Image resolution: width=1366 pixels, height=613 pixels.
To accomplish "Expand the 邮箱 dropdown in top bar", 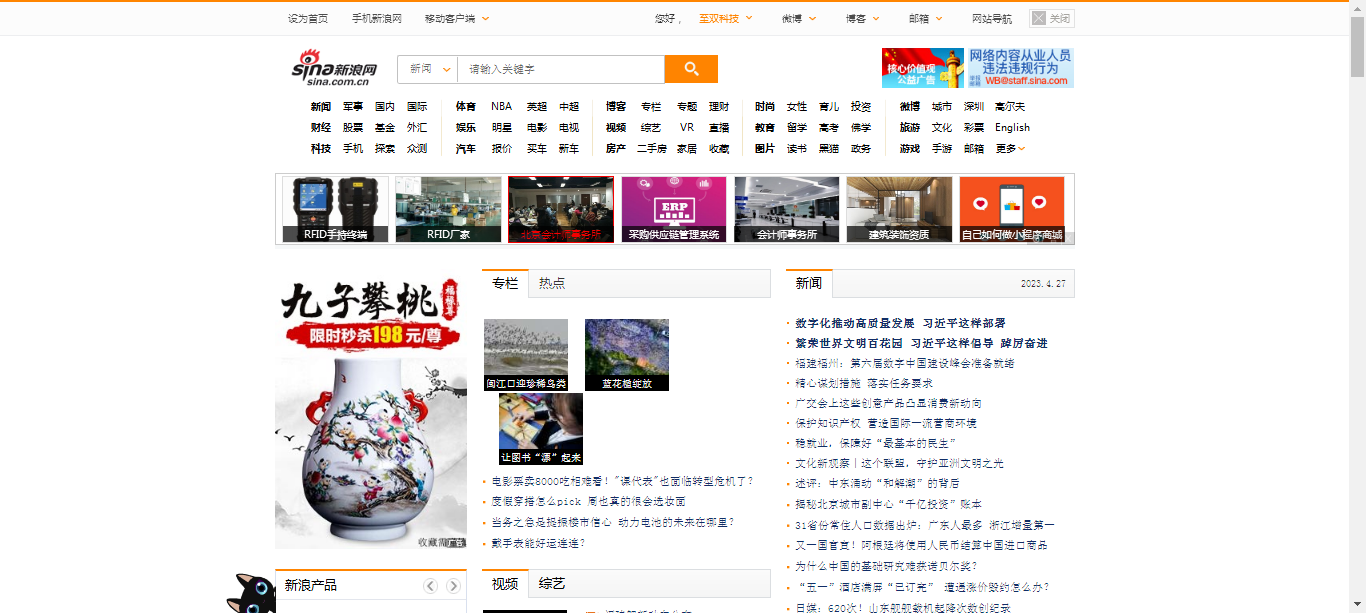I will [926, 18].
